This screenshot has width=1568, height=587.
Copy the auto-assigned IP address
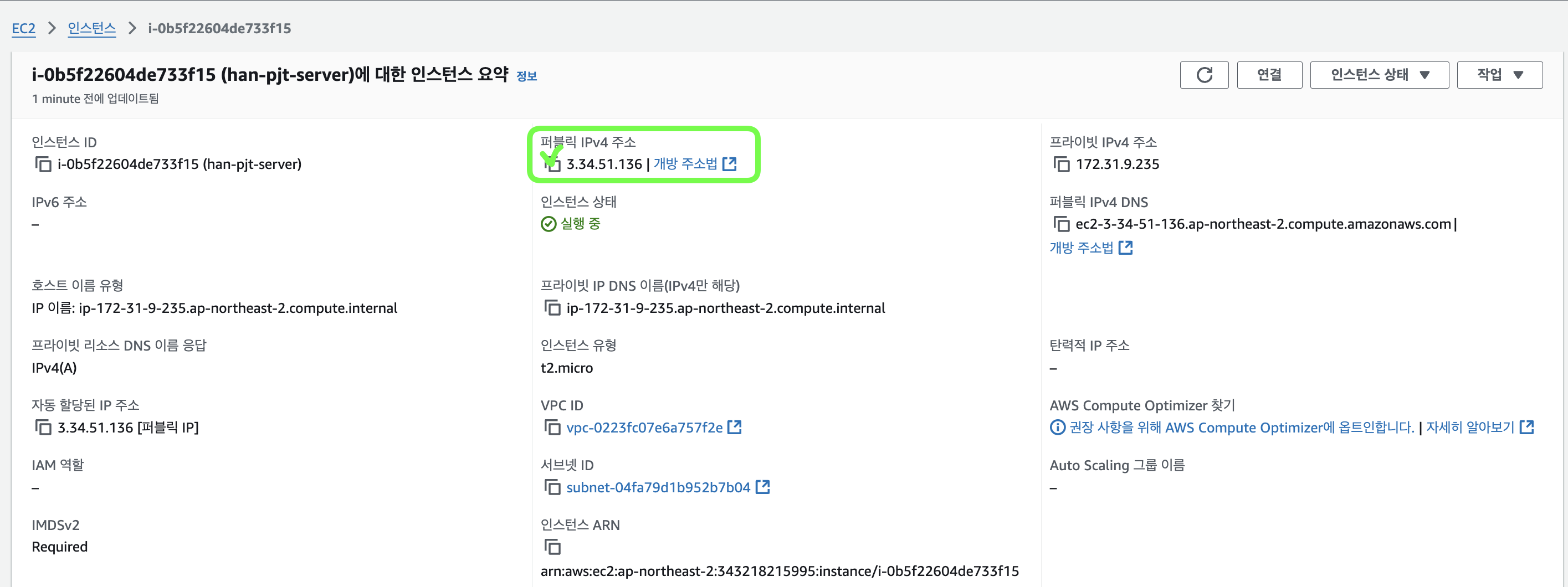pos(43,428)
